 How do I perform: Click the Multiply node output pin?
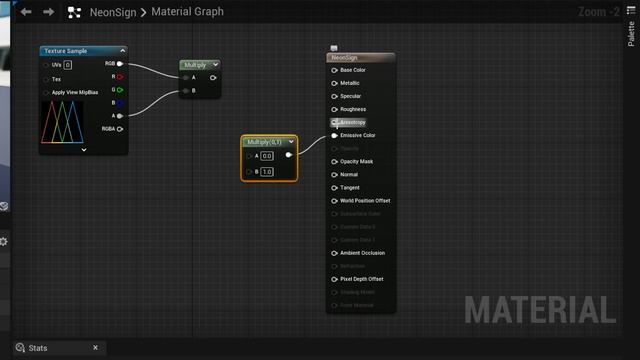(x=213, y=78)
